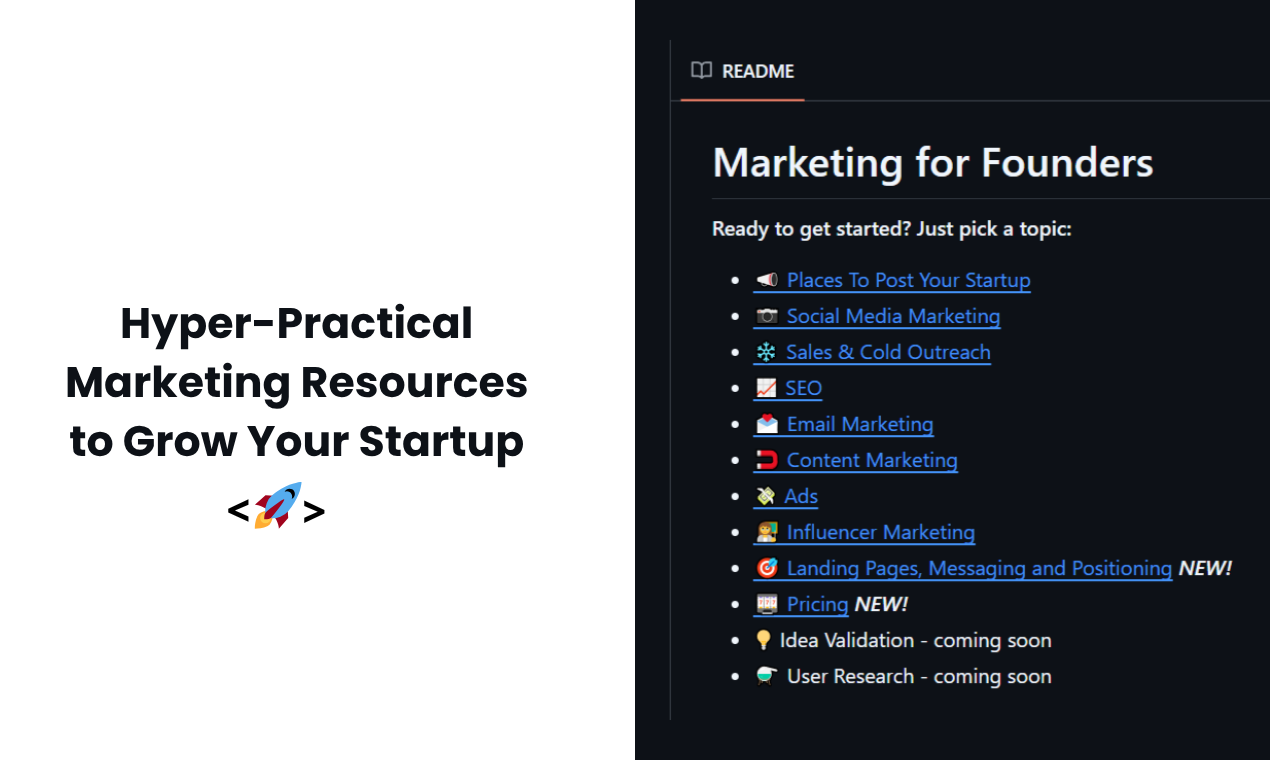This screenshot has width=1270, height=760.
Task: Go to Sales & Cold Outreach
Action: pos(888,352)
